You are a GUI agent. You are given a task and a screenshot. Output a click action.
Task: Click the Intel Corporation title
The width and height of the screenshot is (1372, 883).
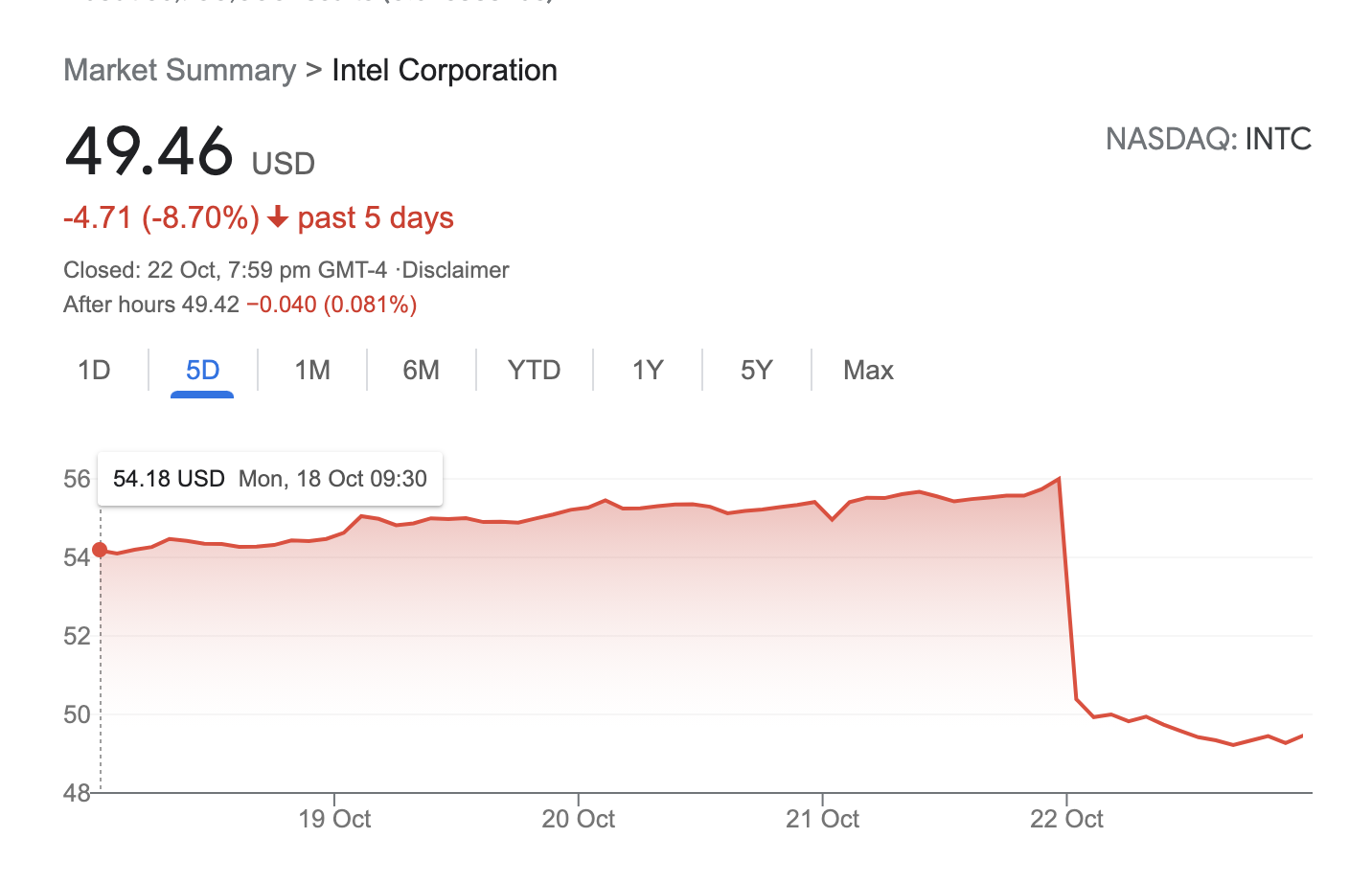[445, 71]
